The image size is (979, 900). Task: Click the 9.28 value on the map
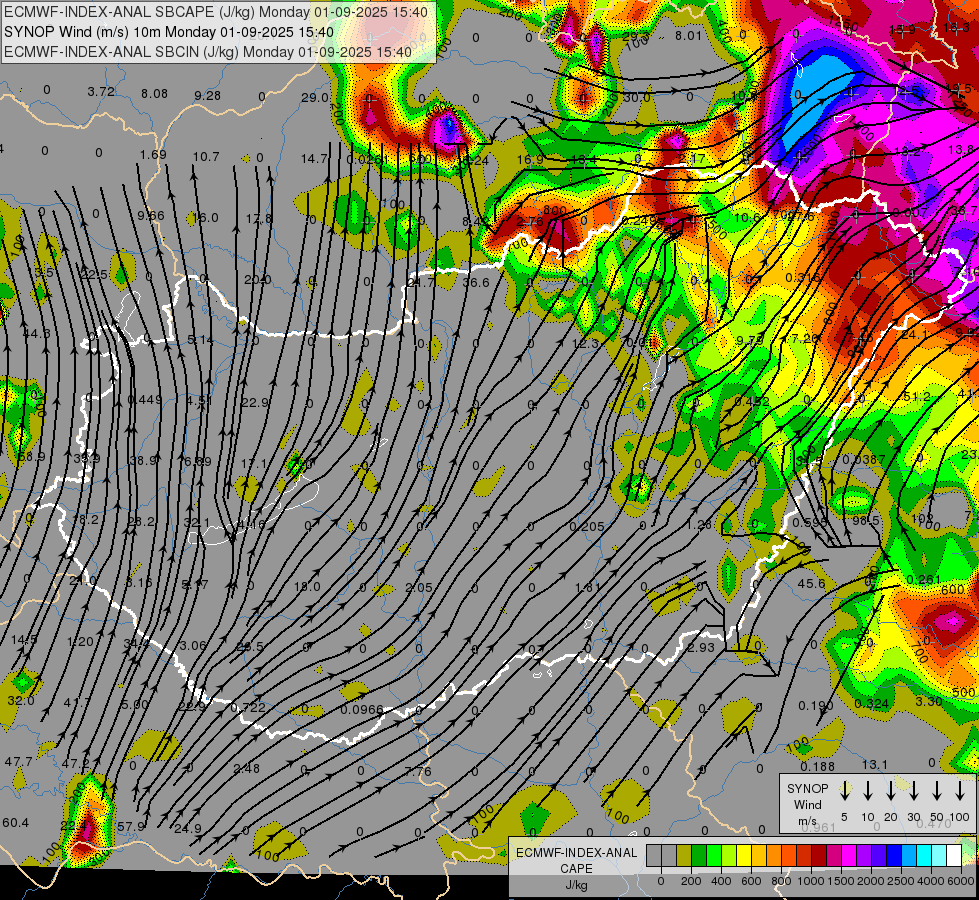coord(207,96)
